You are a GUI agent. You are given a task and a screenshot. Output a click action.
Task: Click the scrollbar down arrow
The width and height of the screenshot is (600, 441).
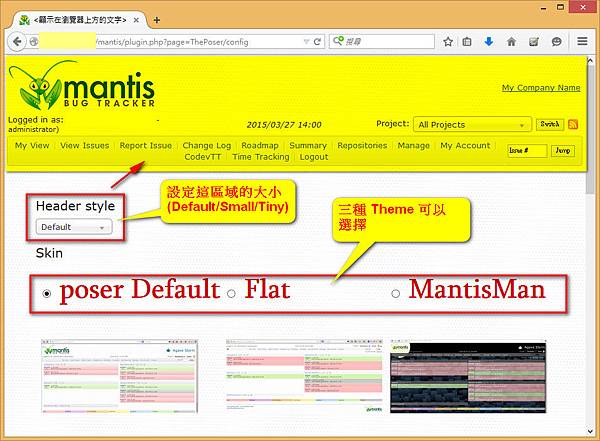tap(590, 431)
